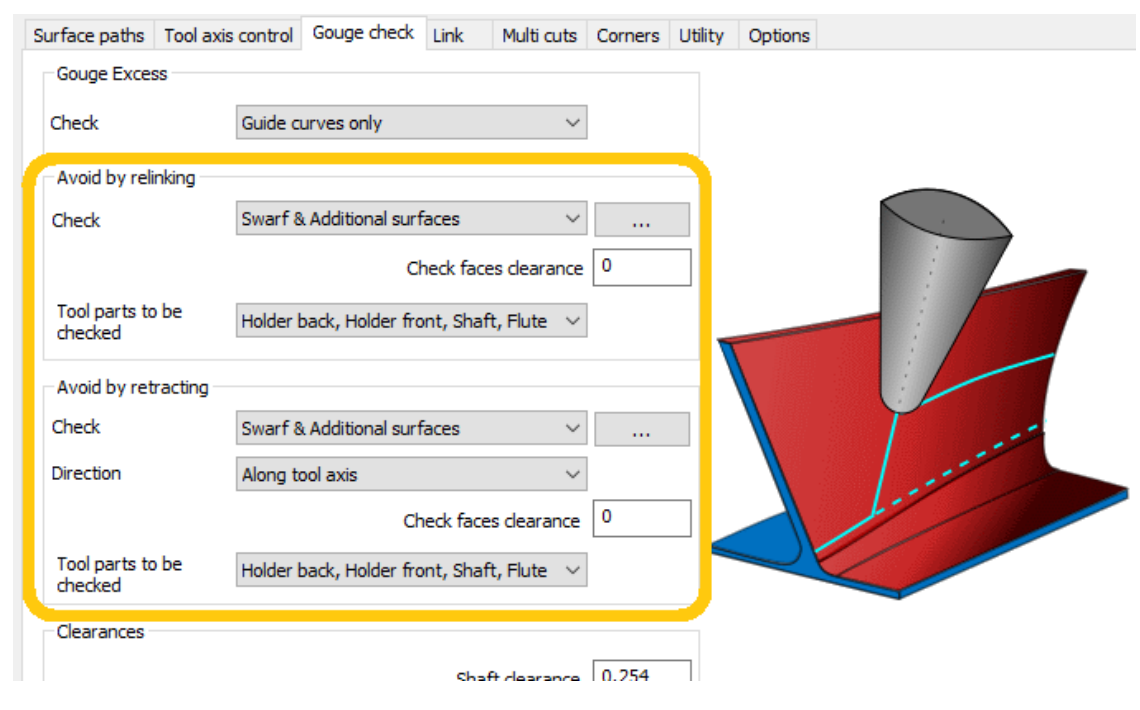
Task: Edit Check faces clearance in Avoid by retracting
Action: (x=642, y=518)
